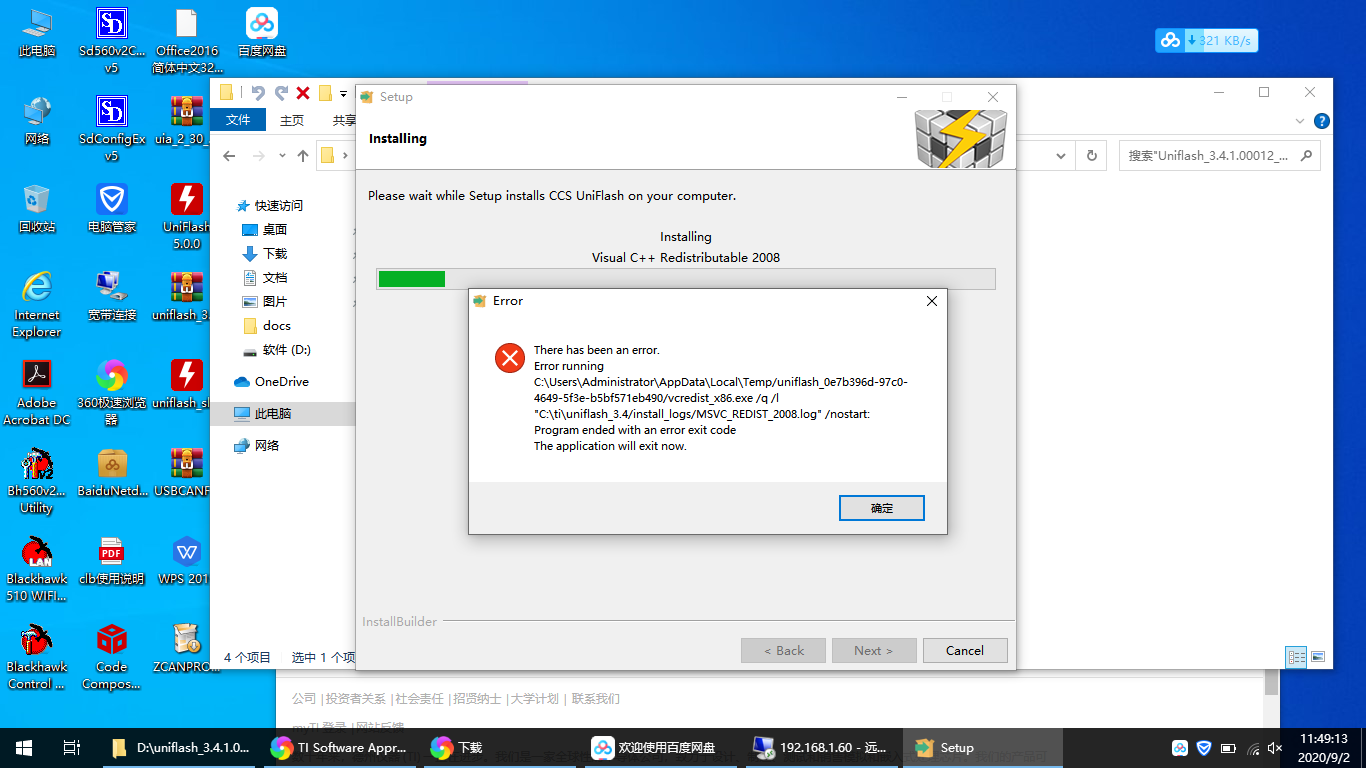1366x768 pixels.
Task: Open Task View from the taskbar
Action: (71, 748)
